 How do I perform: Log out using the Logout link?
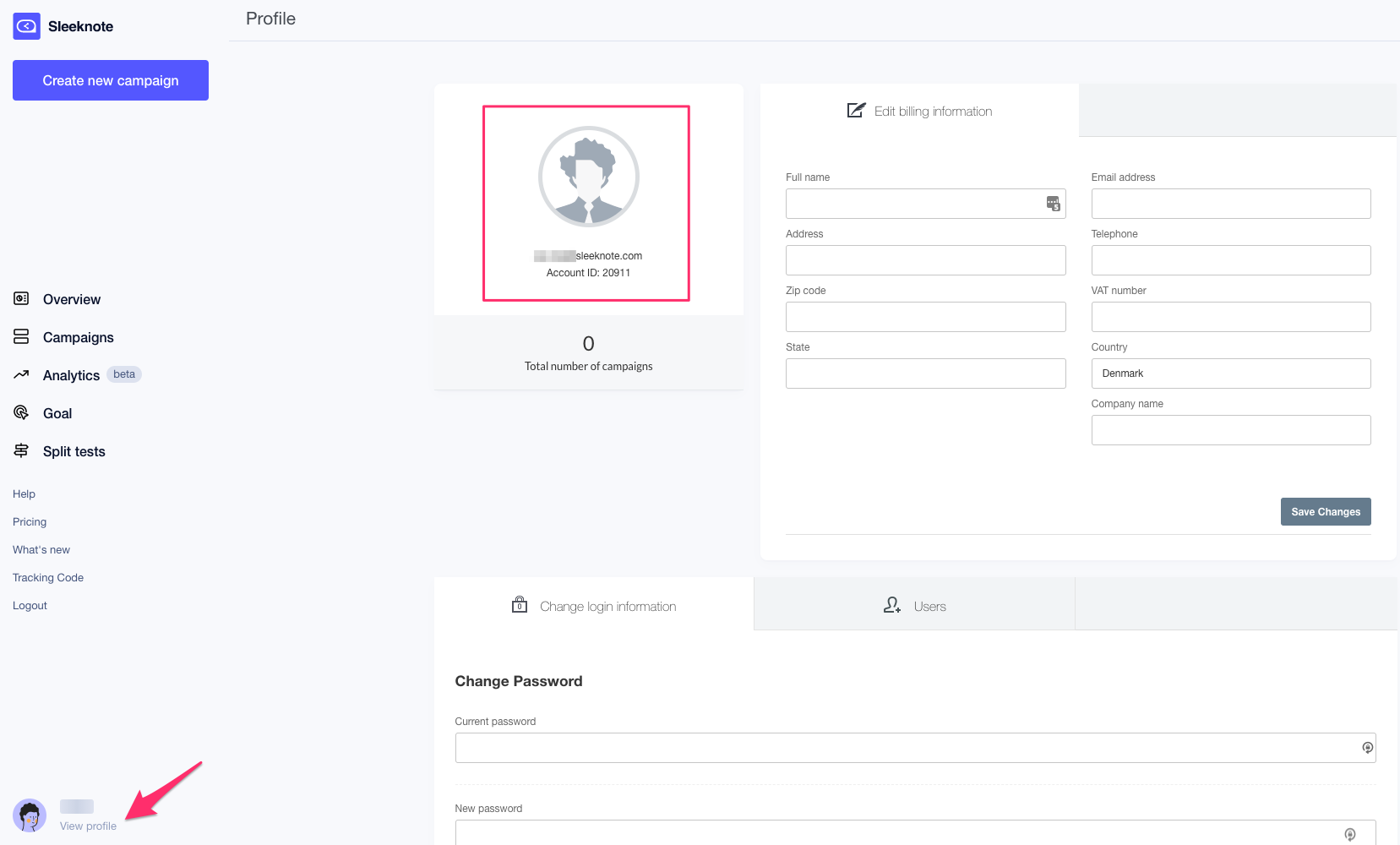pyautogui.click(x=30, y=605)
